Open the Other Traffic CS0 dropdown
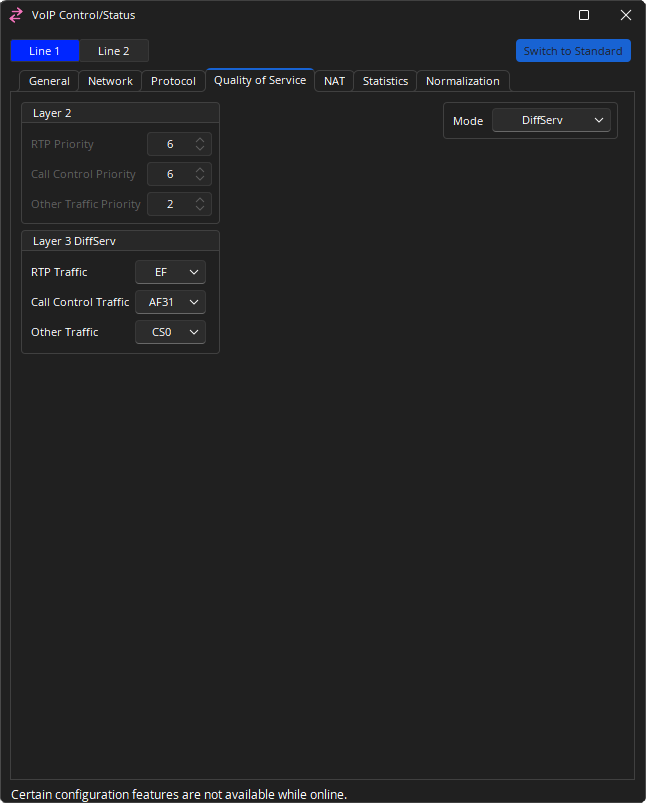The image size is (646, 803). click(170, 332)
